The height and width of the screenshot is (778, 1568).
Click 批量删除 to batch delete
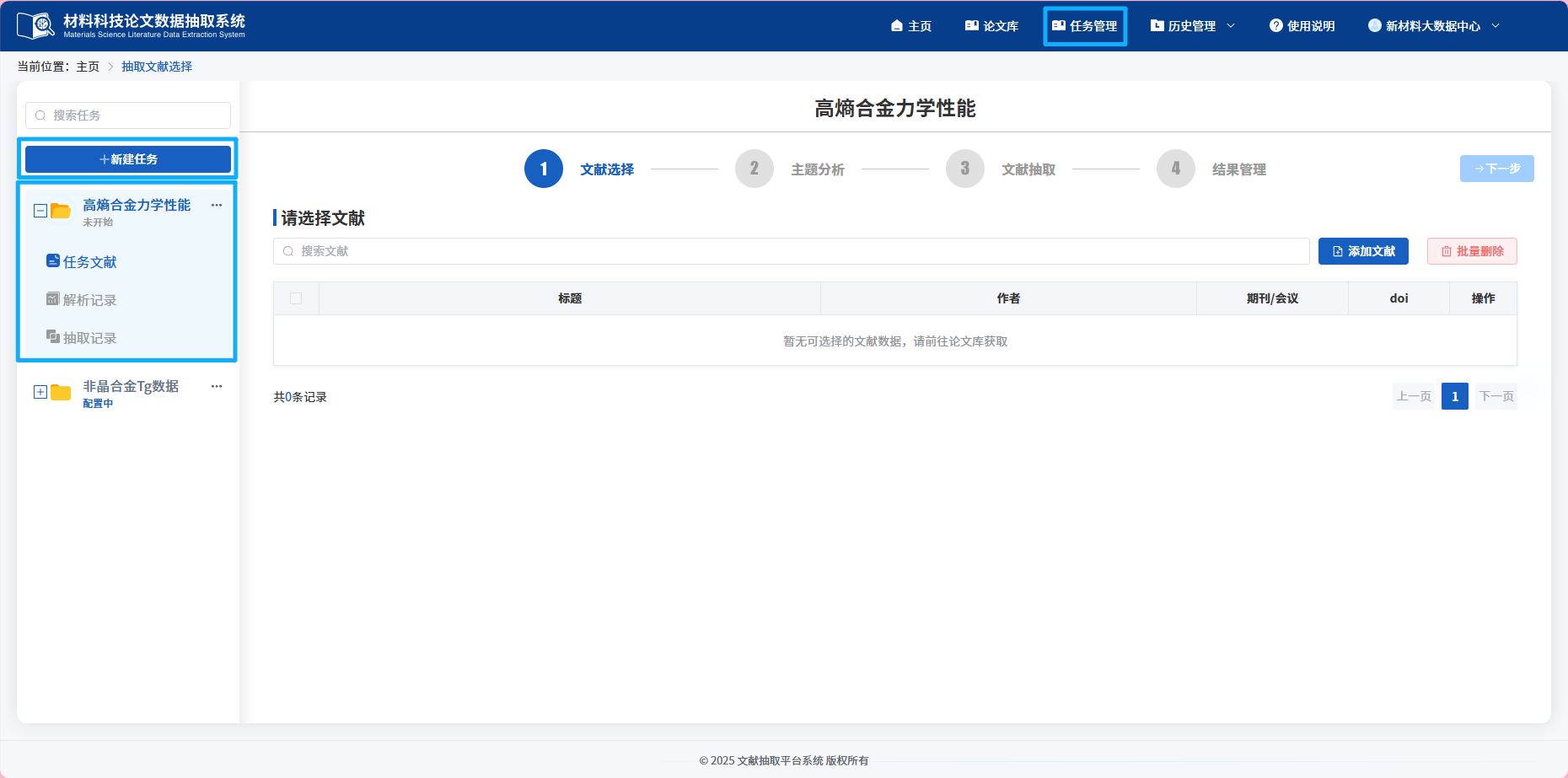[x=1470, y=250]
